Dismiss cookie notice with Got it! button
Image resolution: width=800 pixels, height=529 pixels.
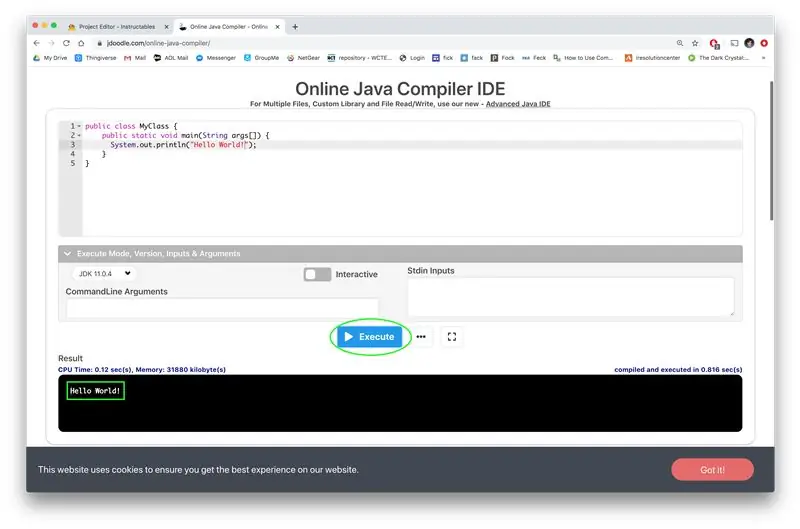pyautogui.click(x=712, y=470)
